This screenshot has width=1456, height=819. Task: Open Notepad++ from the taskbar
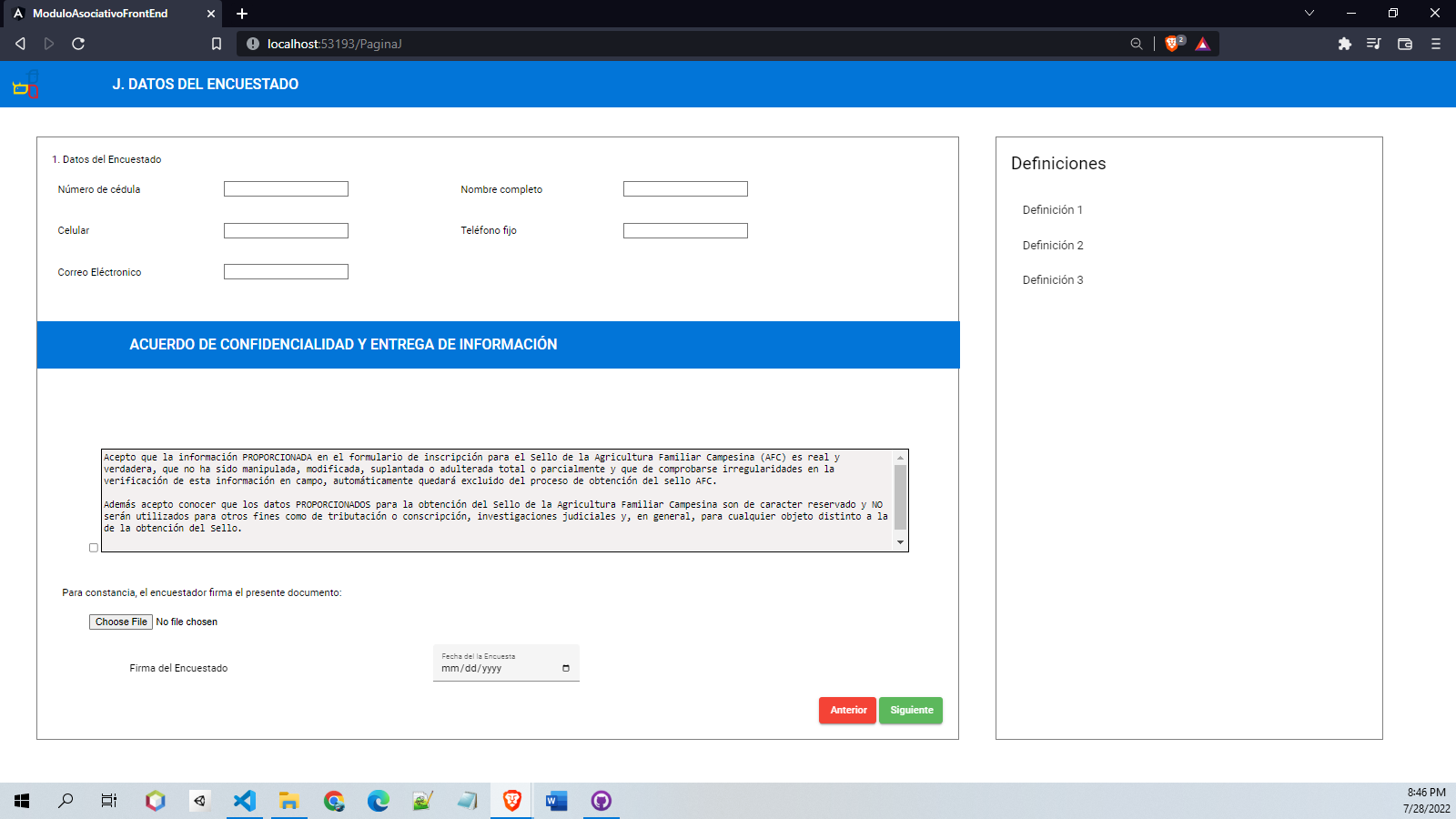[x=423, y=801]
